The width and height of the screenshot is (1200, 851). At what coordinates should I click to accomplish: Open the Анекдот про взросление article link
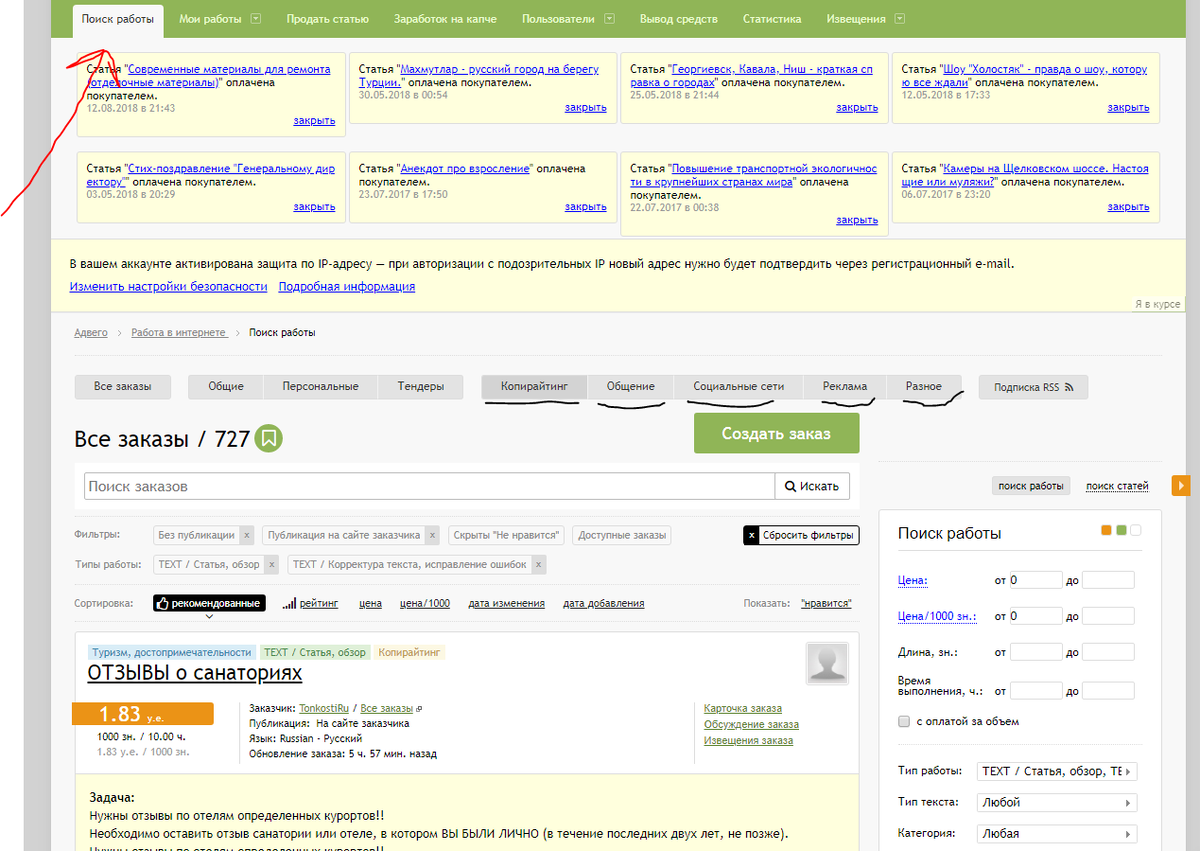click(465, 169)
